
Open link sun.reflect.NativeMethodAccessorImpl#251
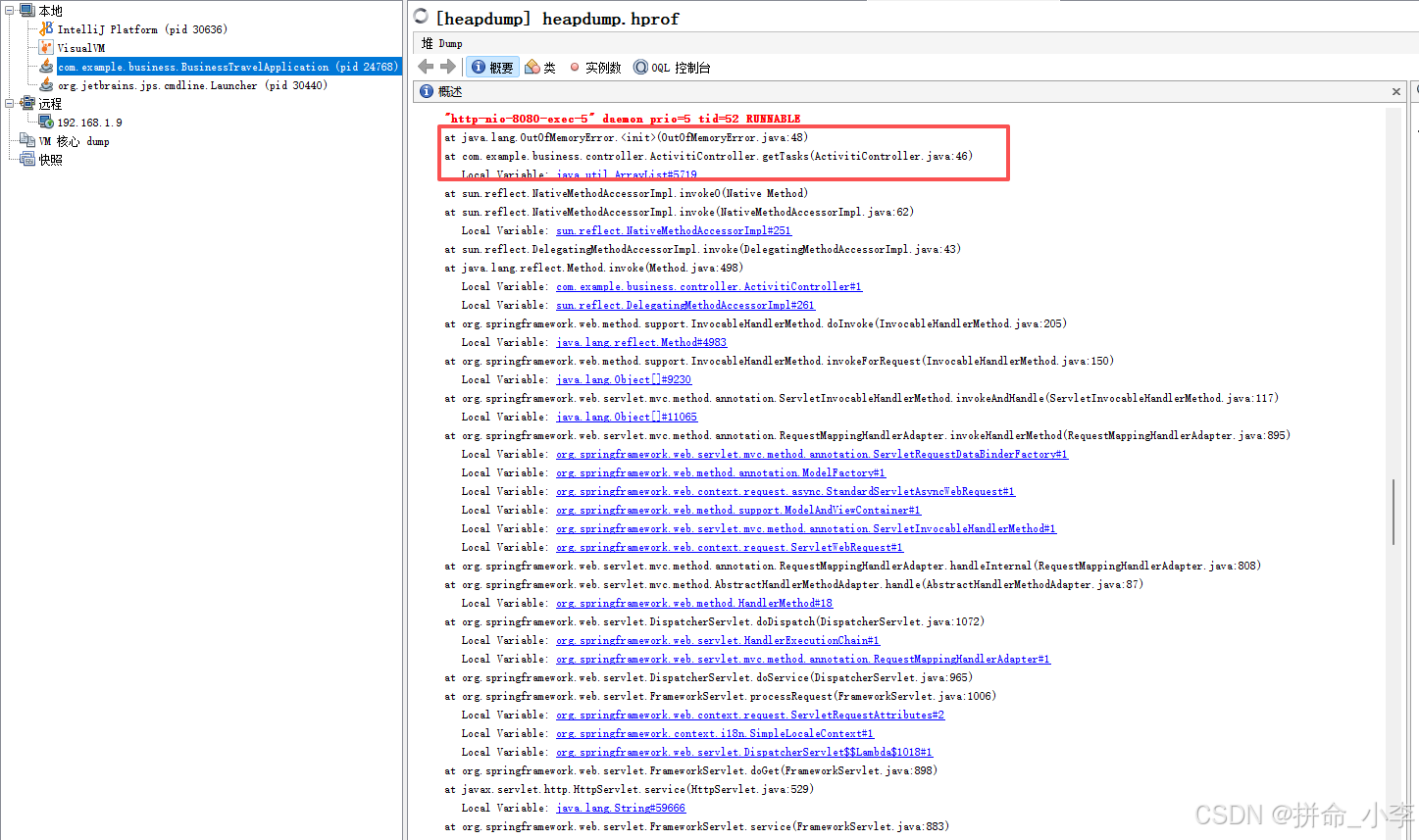click(674, 230)
